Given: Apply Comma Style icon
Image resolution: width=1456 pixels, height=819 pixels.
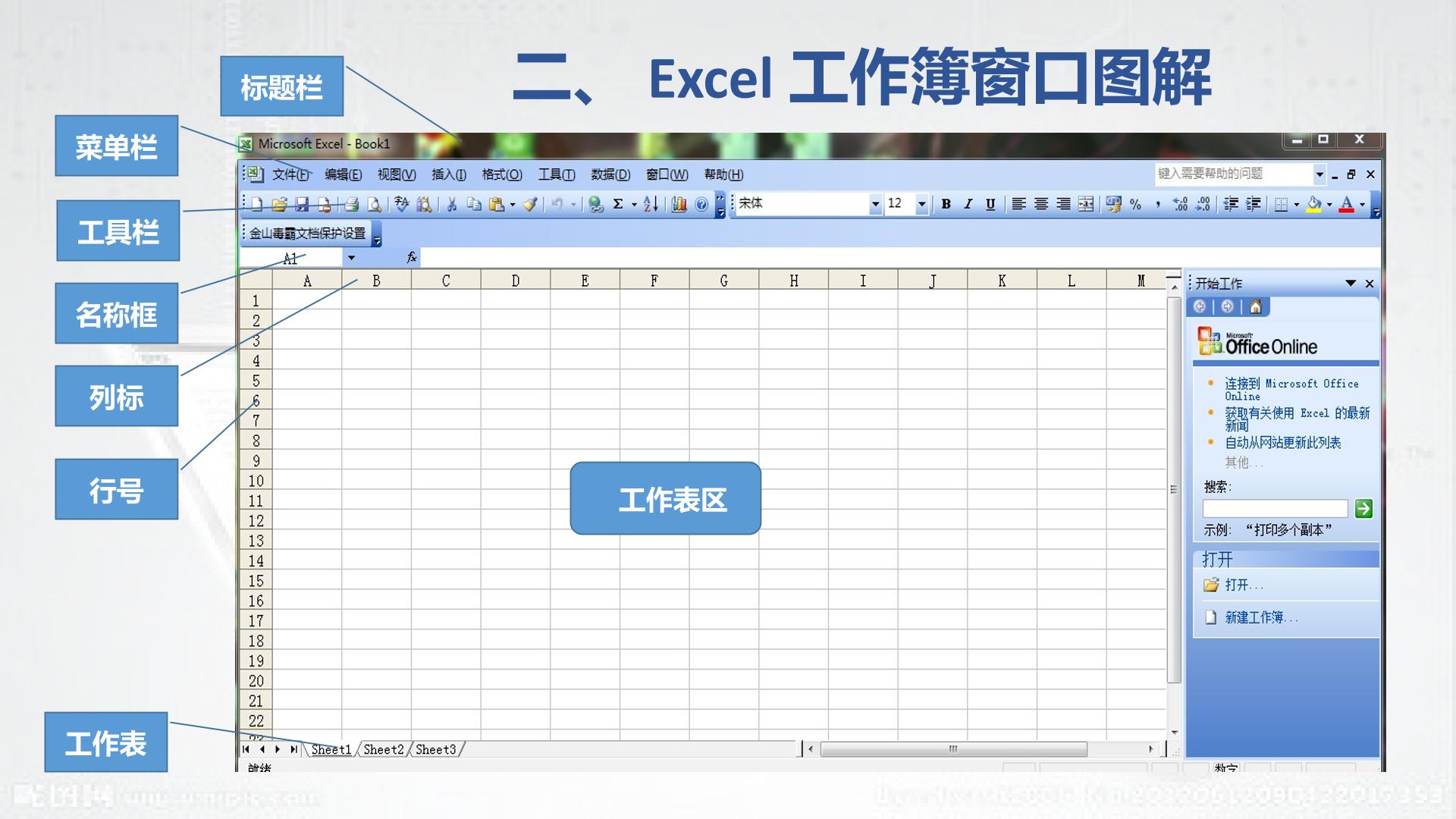Looking at the screenshot, I should pyautogui.click(x=1158, y=204).
